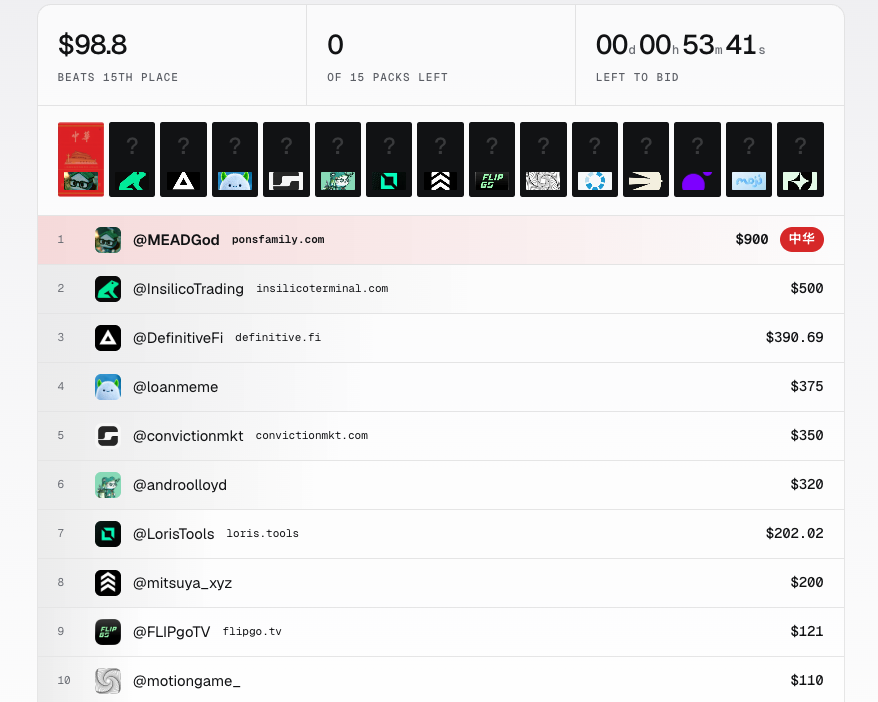Open the @LorisTools profile link
The image size is (878, 702).
click(x=174, y=534)
